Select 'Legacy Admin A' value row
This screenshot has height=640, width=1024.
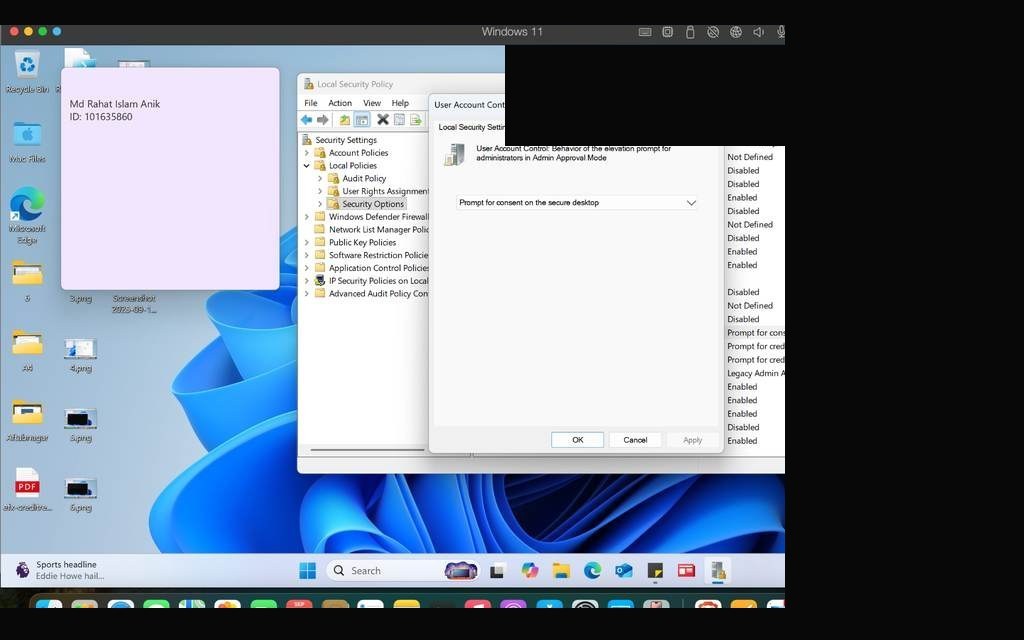(x=756, y=374)
